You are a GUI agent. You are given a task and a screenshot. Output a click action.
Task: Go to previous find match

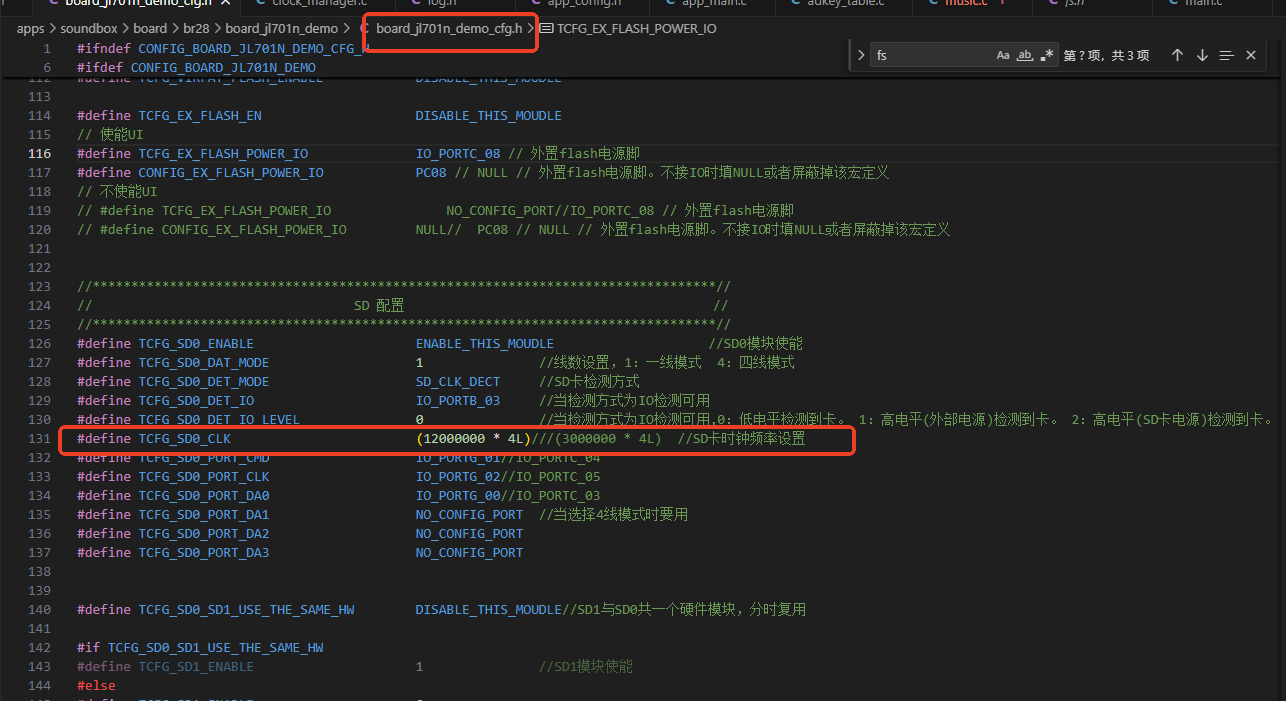[1178, 56]
